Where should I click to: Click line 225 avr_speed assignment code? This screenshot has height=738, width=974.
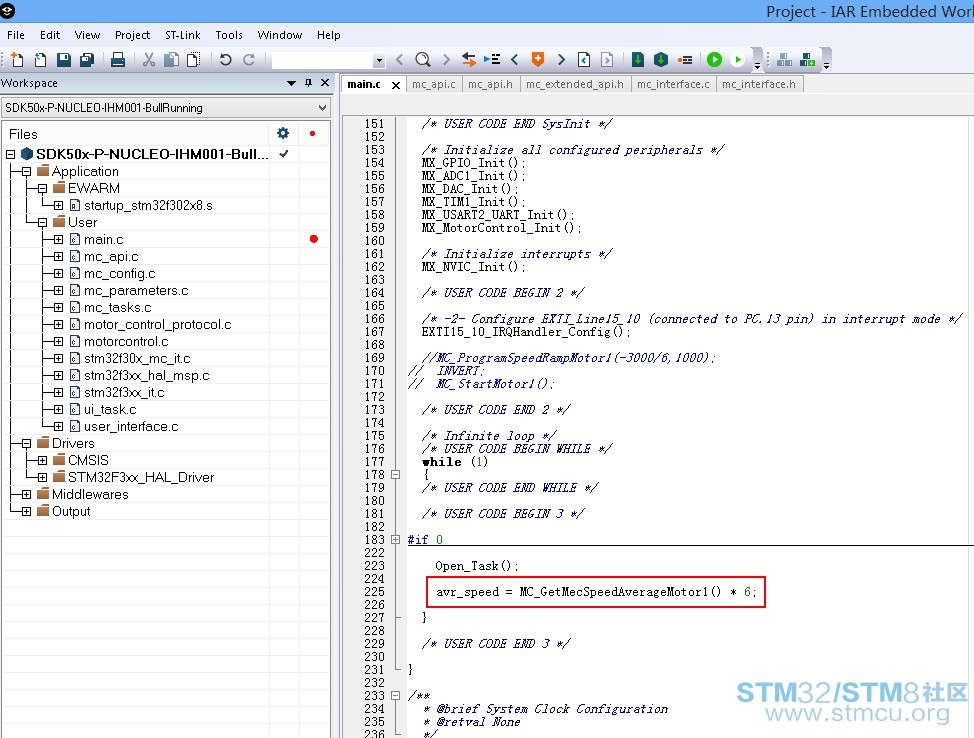point(596,591)
